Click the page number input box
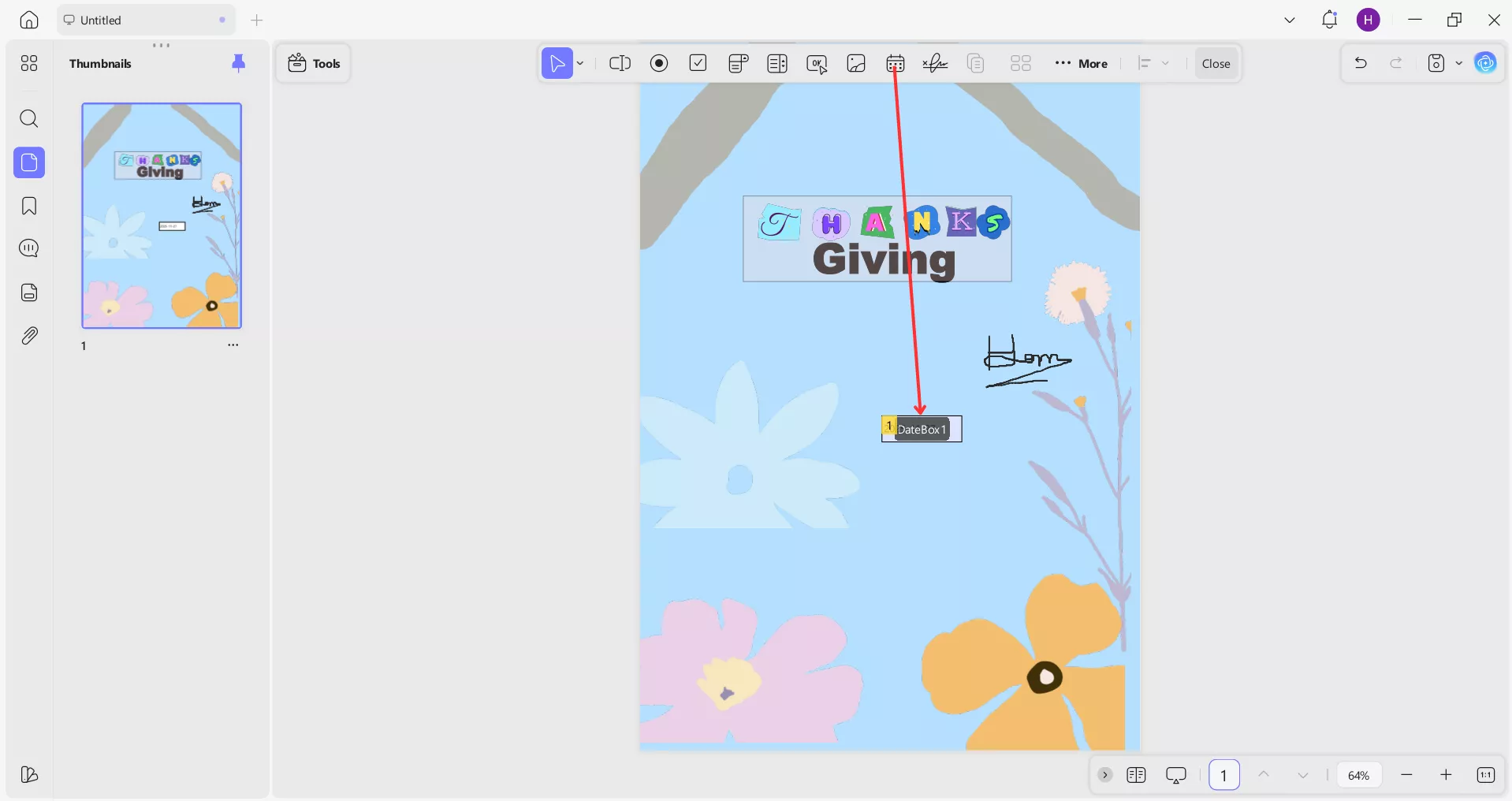1512x801 pixels. (x=1224, y=775)
